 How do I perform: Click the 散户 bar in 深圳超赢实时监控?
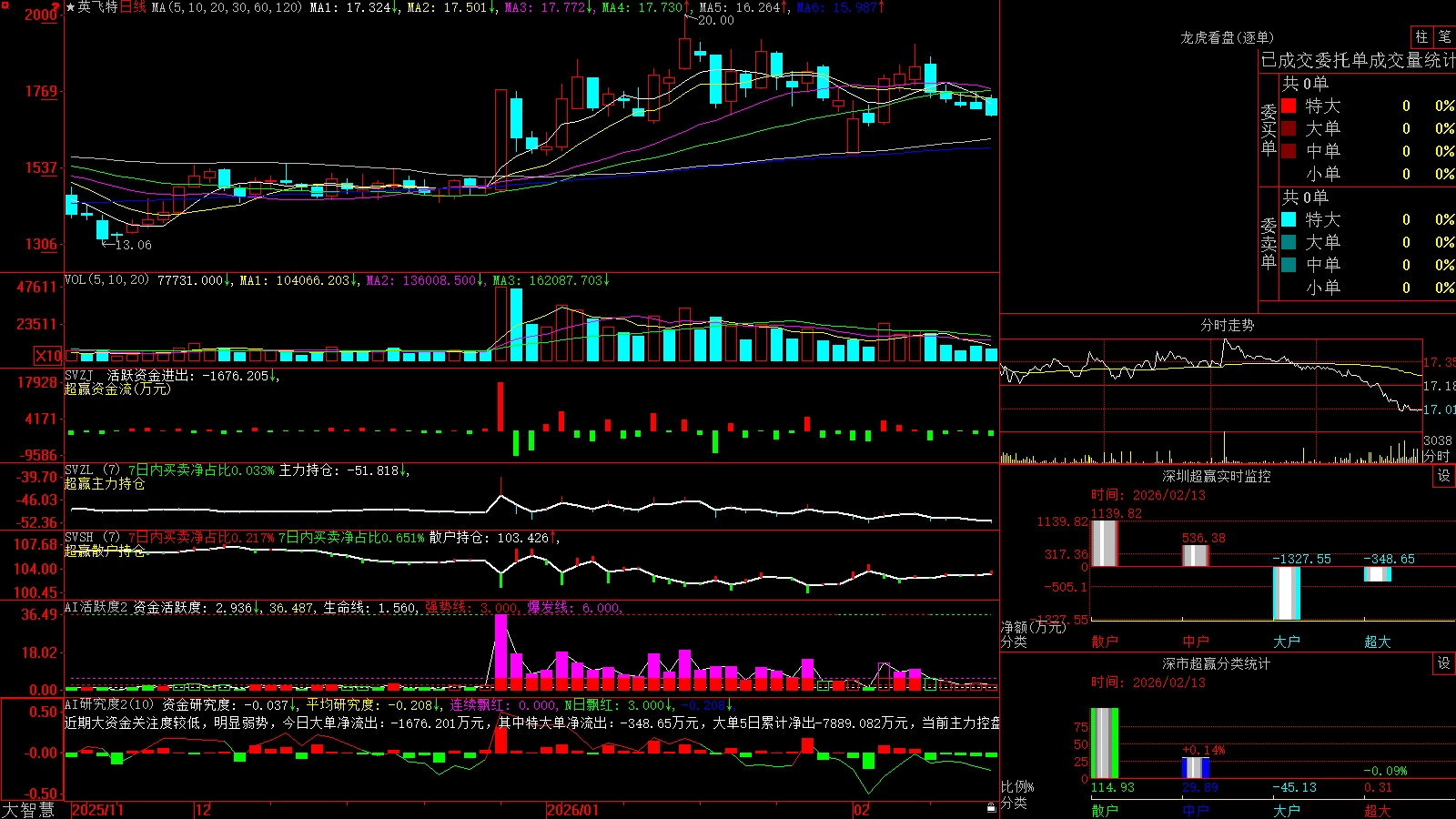click(1104, 543)
